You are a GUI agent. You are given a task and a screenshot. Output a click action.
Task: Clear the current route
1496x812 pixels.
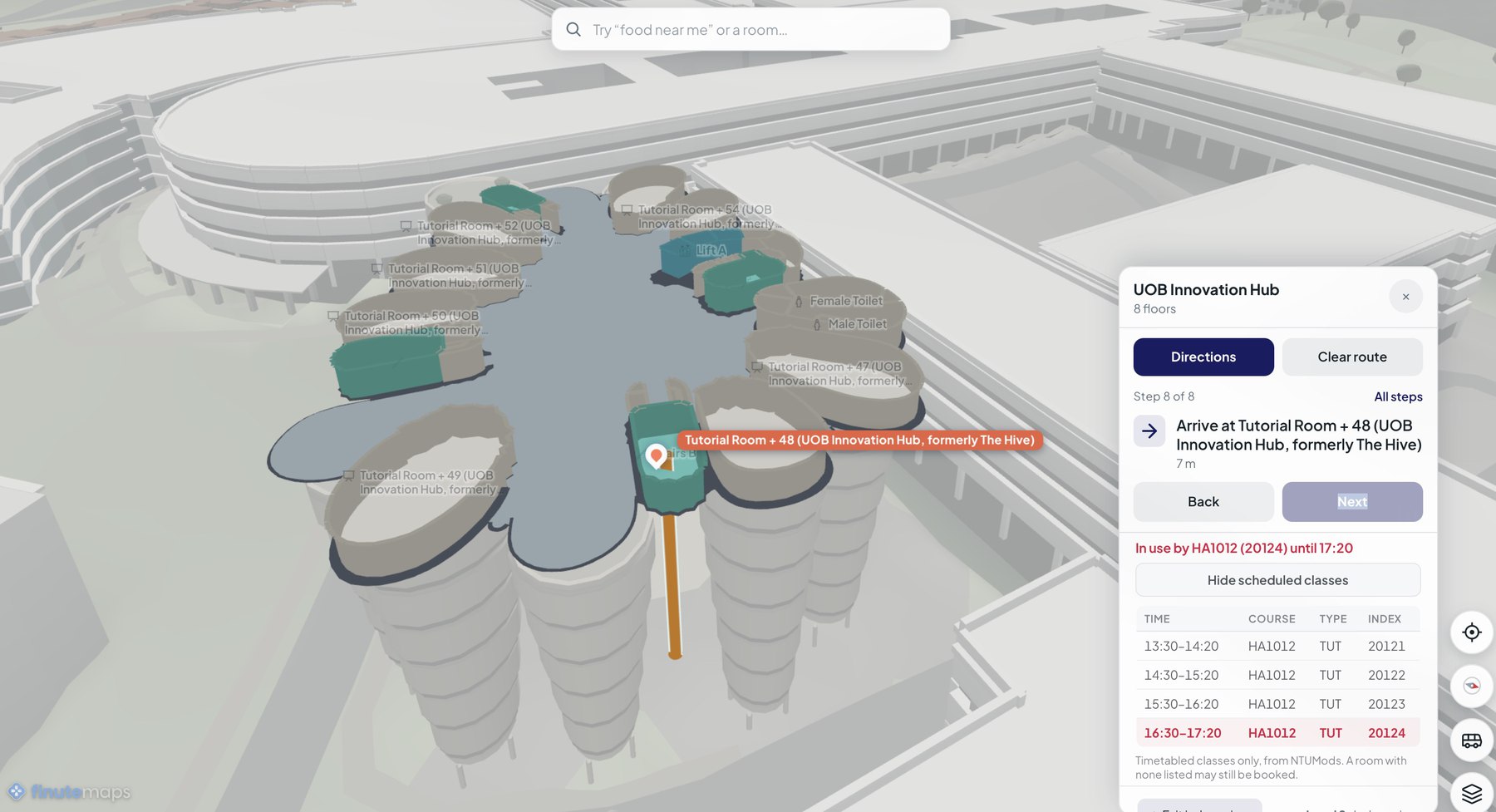1352,357
